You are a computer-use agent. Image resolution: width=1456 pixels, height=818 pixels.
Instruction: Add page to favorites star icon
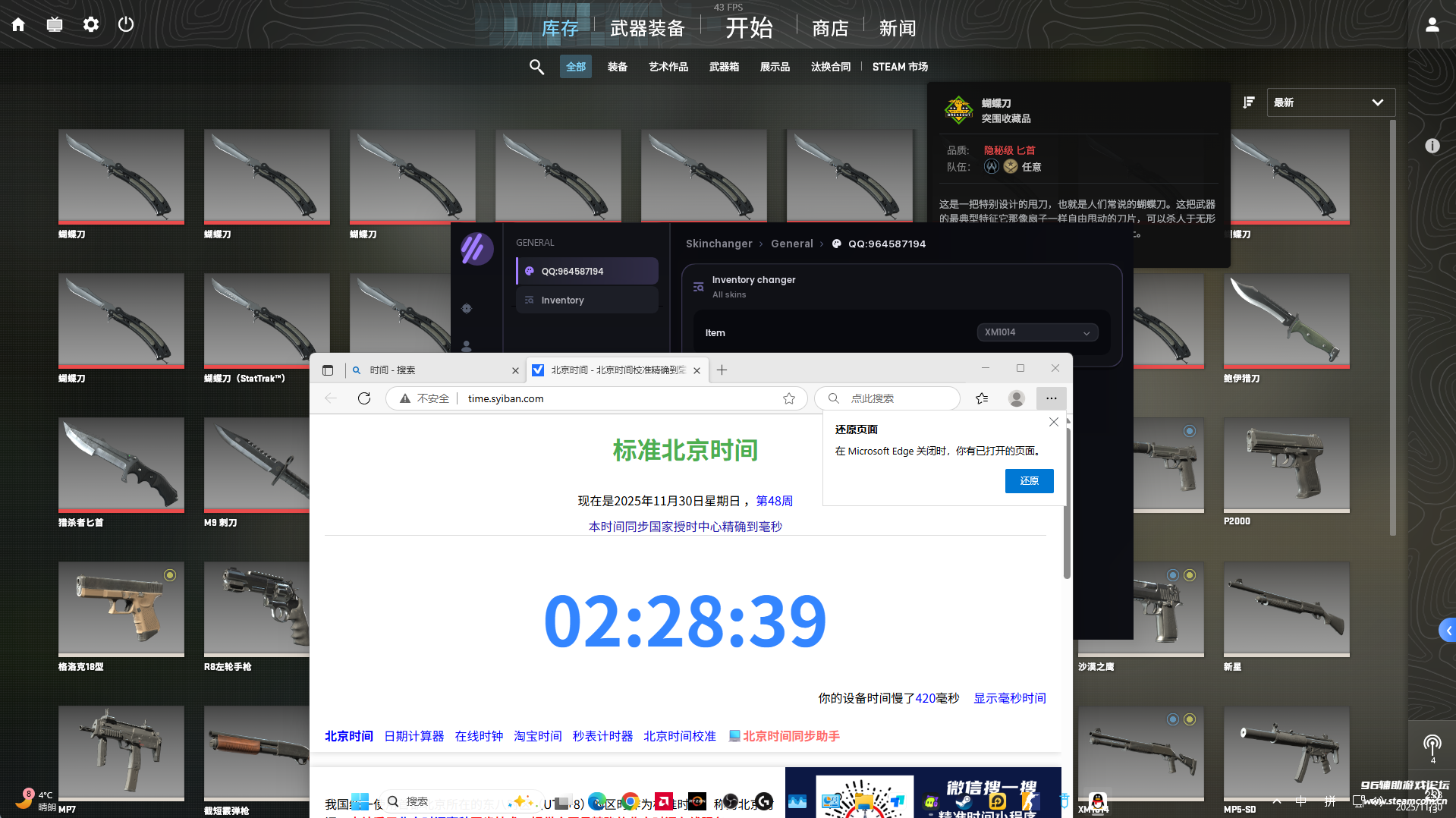pyautogui.click(x=789, y=398)
